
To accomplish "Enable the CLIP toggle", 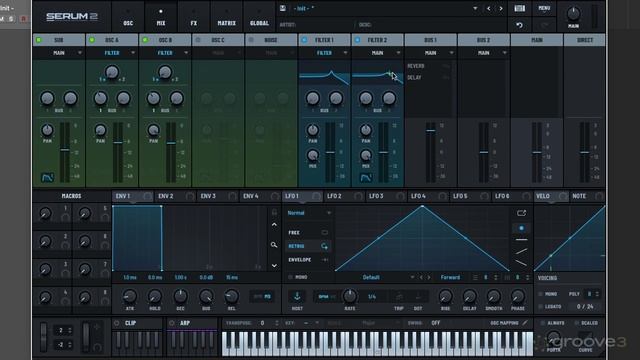I will tap(117, 323).
